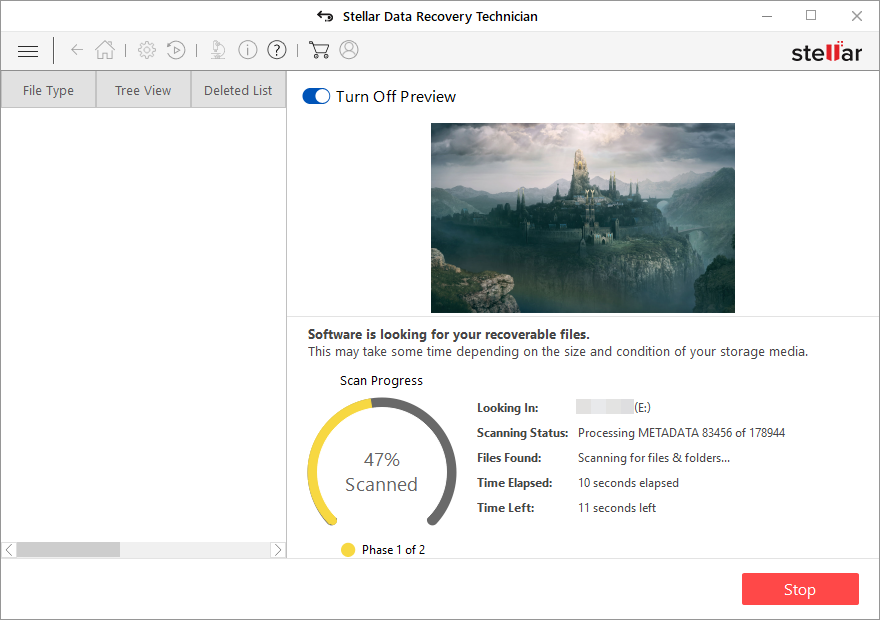Click the horizontal scrollbar thumb
The image size is (880, 620).
(x=68, y=550)
